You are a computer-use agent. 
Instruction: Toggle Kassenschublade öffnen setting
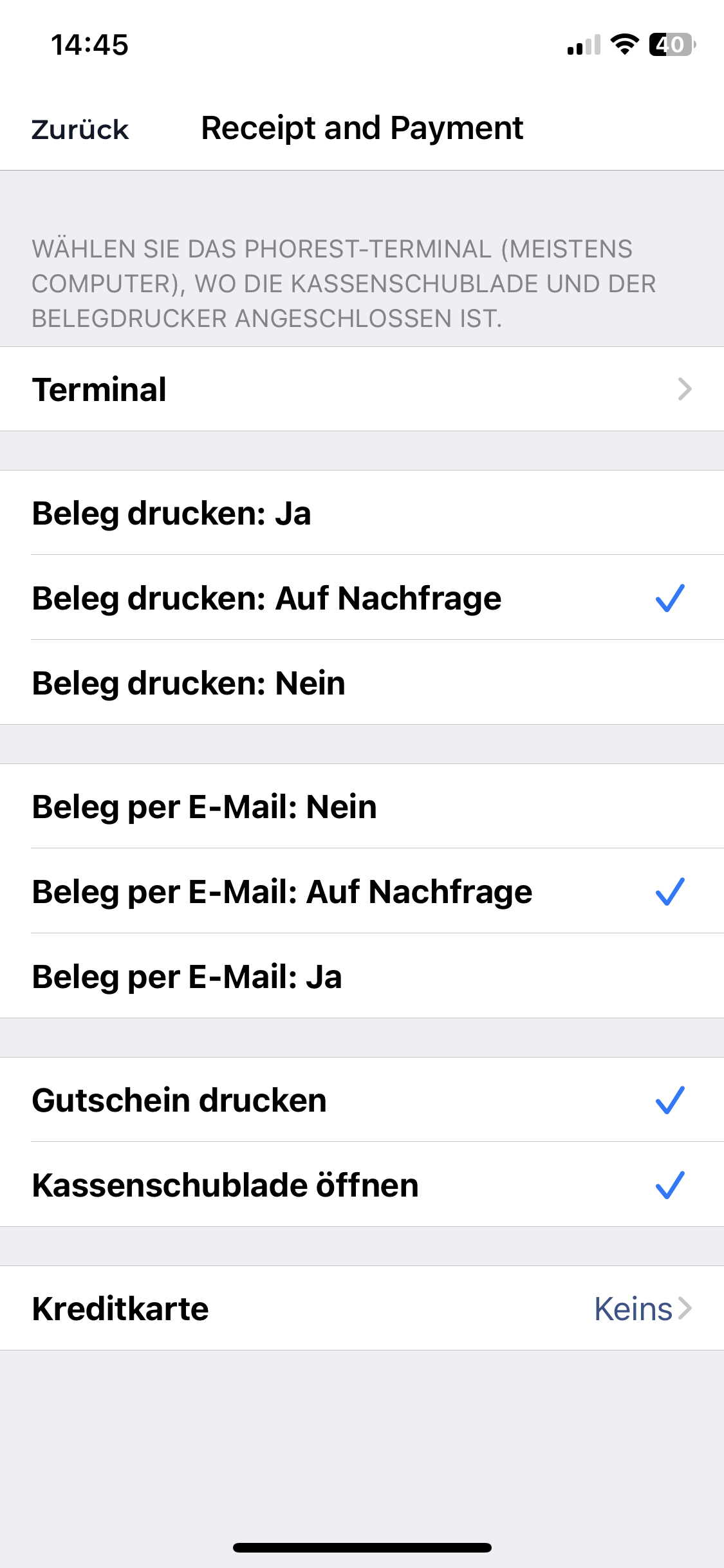tap(362, 1184)
